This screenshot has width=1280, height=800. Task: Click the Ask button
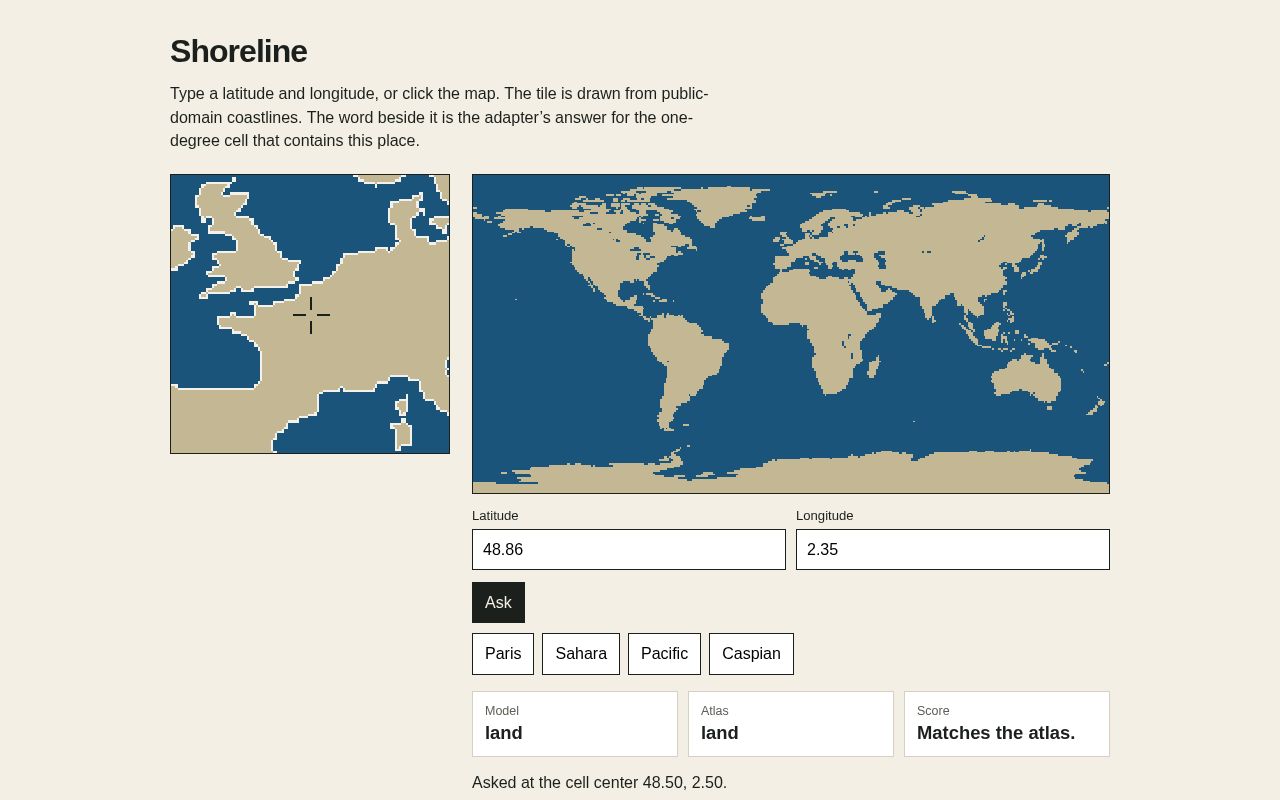coord(498,602)
